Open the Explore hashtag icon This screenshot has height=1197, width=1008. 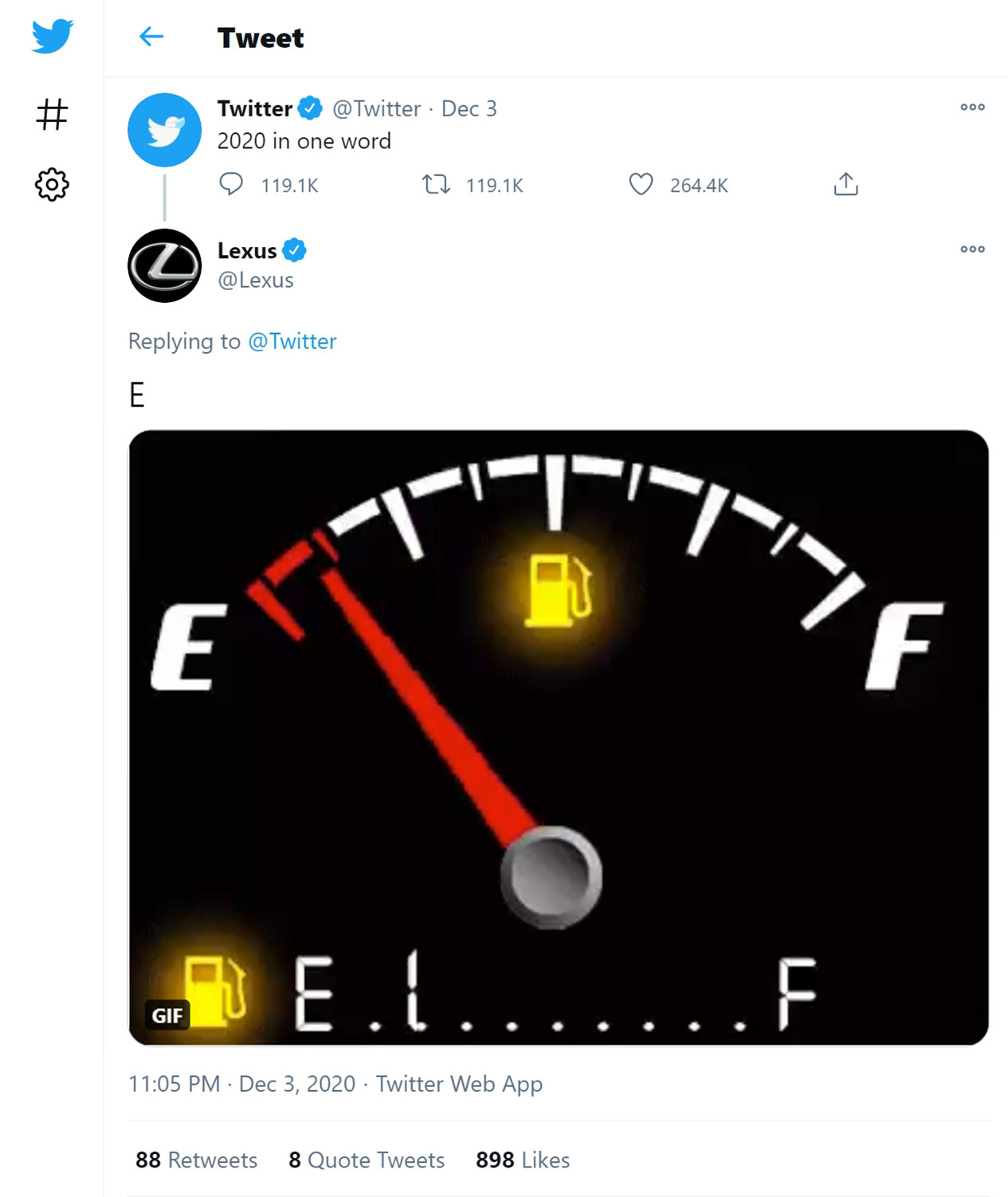[52, 114]
